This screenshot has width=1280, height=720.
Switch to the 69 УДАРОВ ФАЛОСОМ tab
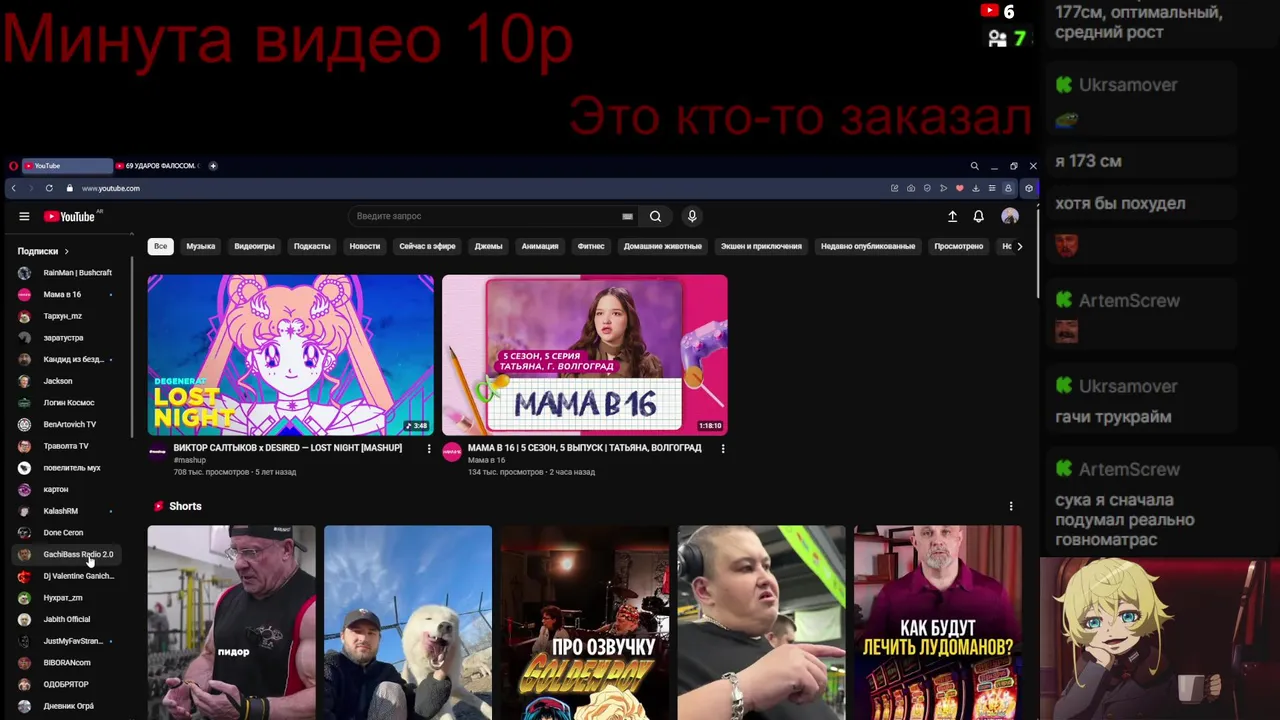click(x=159, y=166)
